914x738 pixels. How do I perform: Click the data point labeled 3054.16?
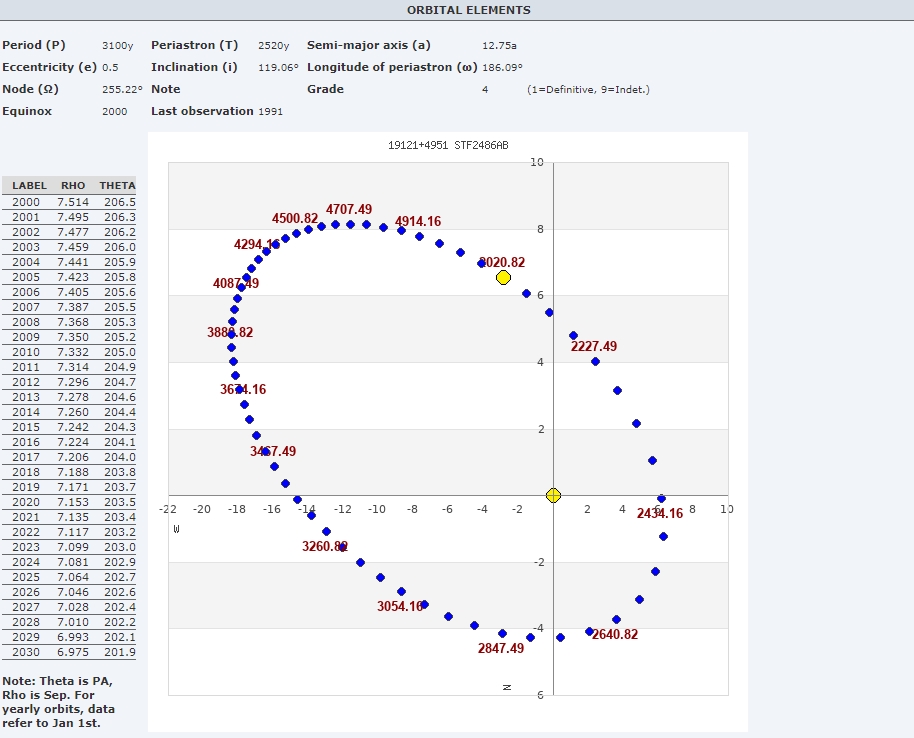(x=401, y=592)
